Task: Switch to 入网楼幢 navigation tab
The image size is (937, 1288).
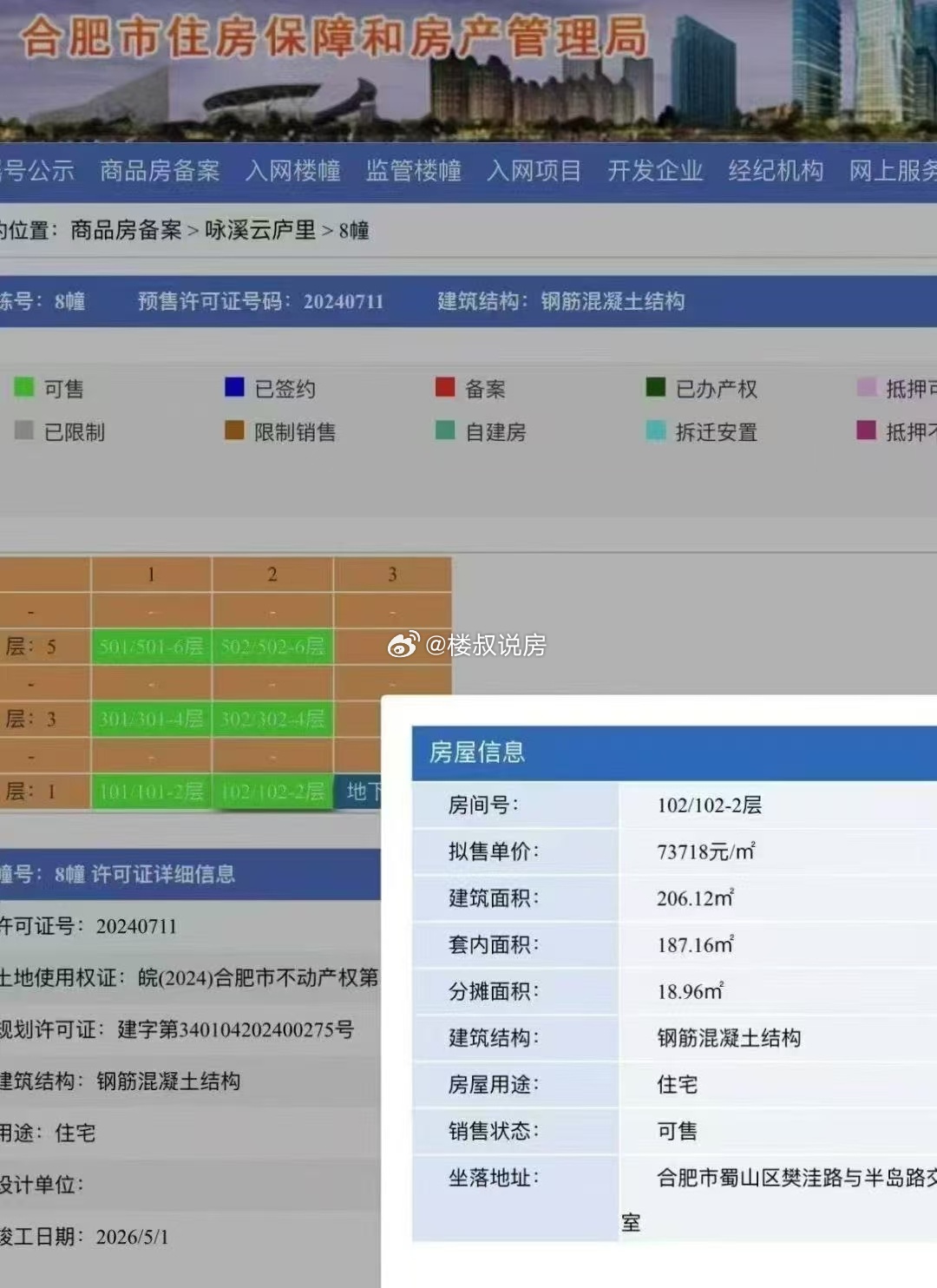Action: point(292,171)
